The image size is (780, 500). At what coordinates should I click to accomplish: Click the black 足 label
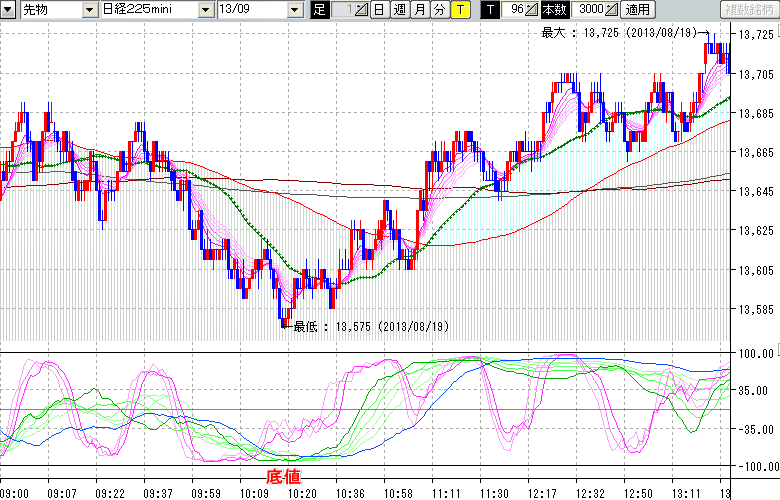pos(319,9)
